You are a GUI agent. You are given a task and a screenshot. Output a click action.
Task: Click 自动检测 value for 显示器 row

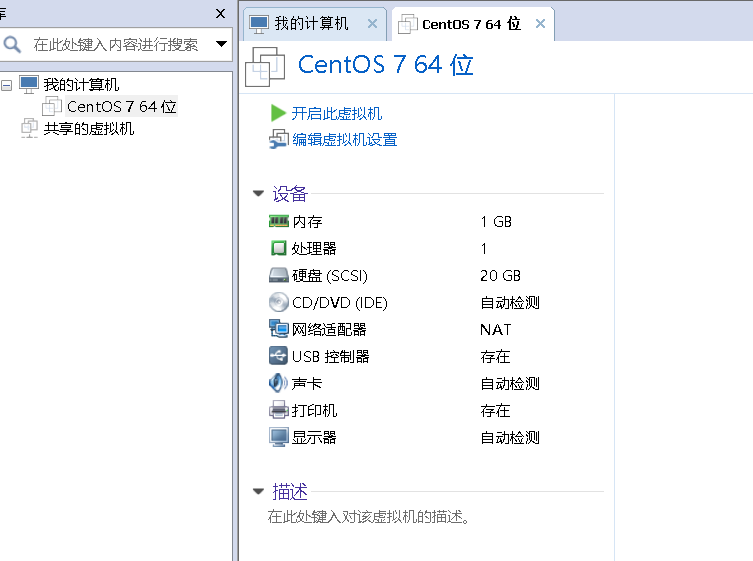tap(510, 438)
